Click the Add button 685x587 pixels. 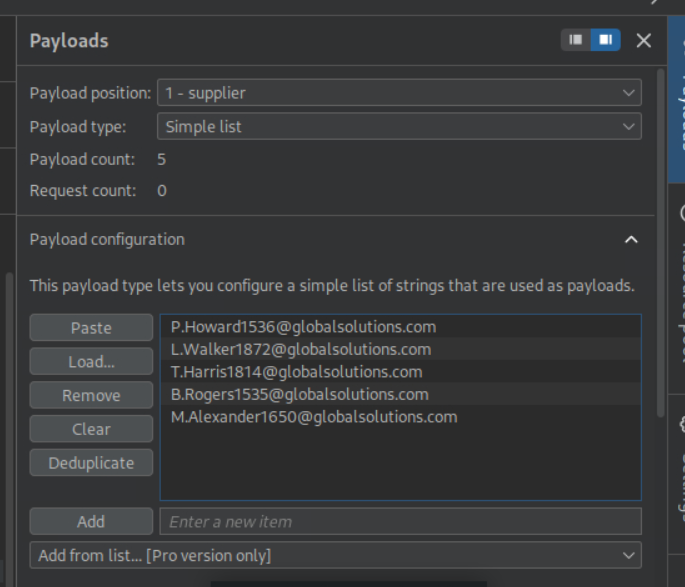click(91, 521)
